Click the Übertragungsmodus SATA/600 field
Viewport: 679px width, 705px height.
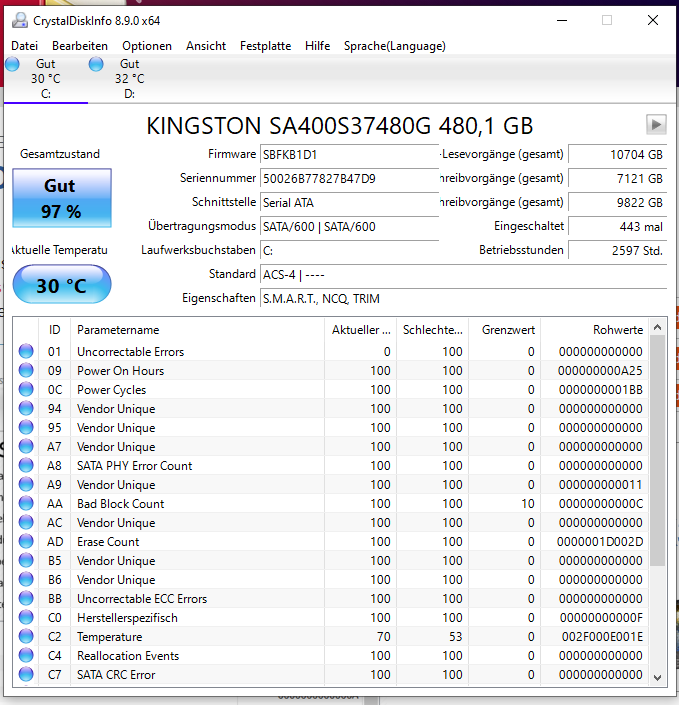(x=349, y=226)
